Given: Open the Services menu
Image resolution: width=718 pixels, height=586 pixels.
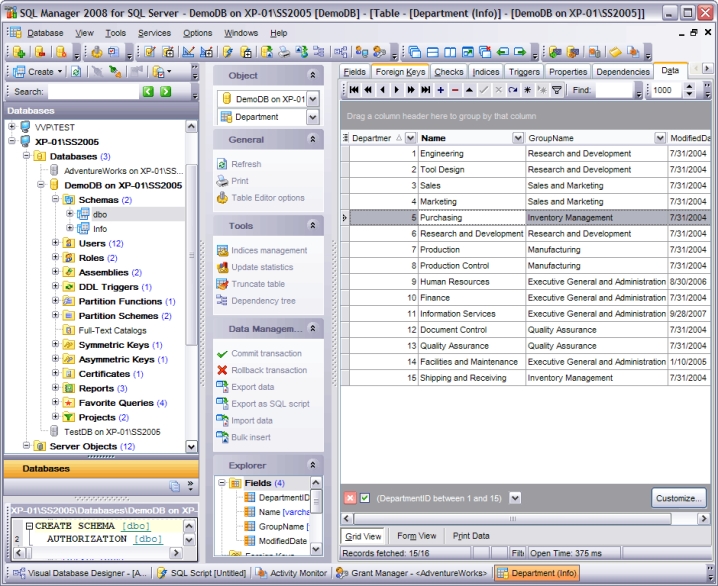Looking at the screenshot, I should pyautogui.click(x=154, y=33).
